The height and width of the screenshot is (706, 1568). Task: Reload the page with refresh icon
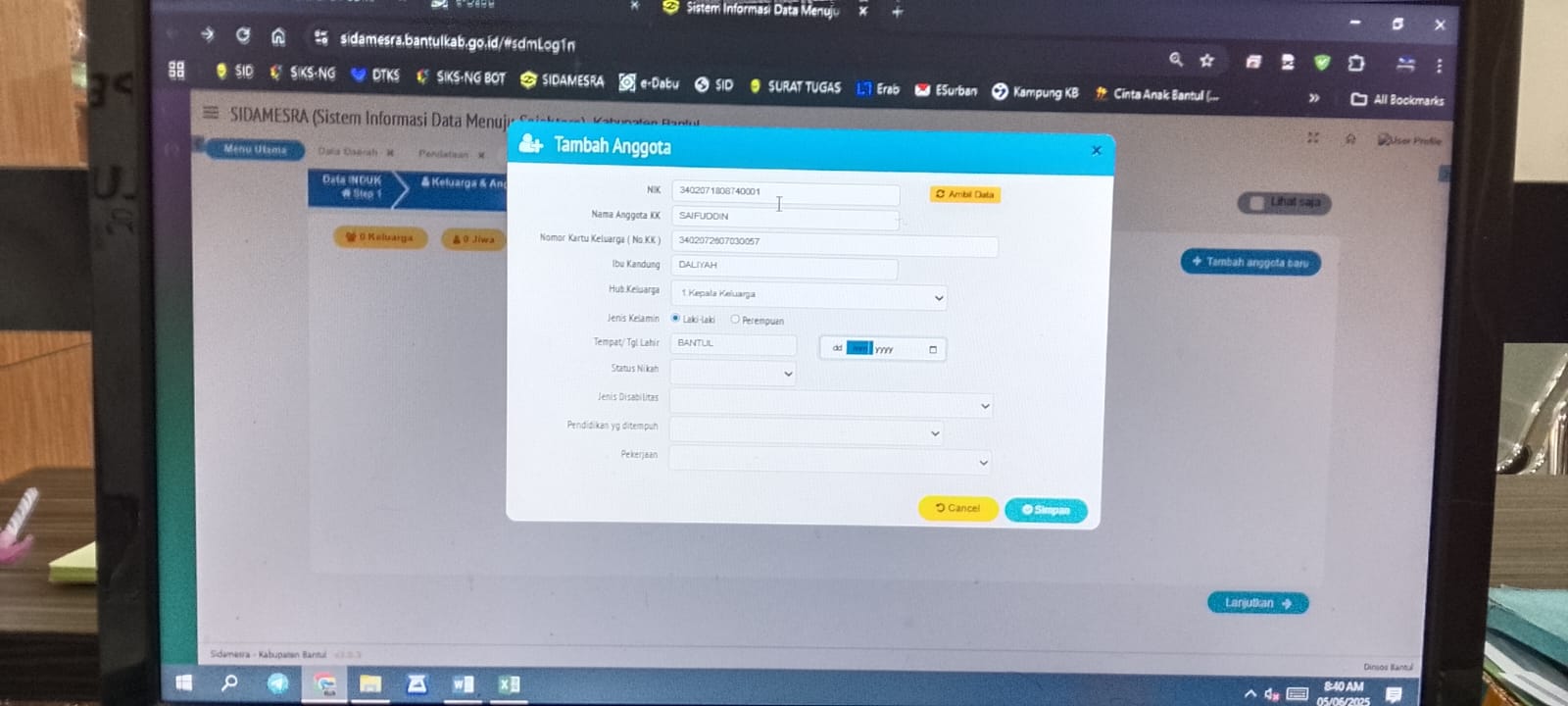(x=243, y=35)
